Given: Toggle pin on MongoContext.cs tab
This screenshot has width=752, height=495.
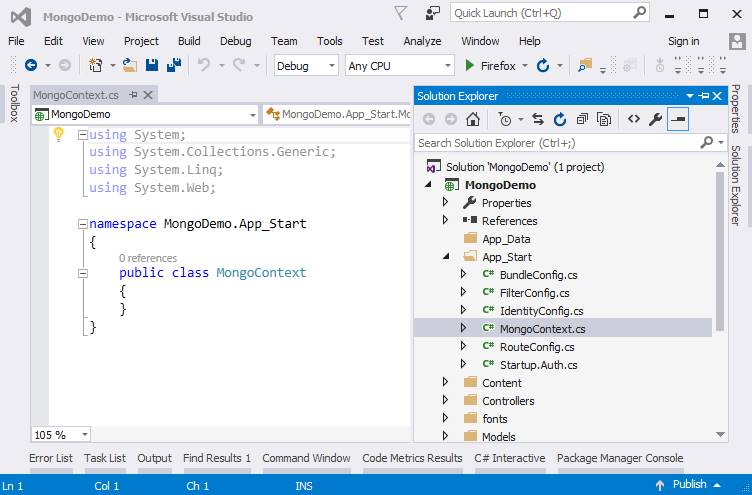Looking at the screenshot, I should pyautogui.click(x=133, y=95).
